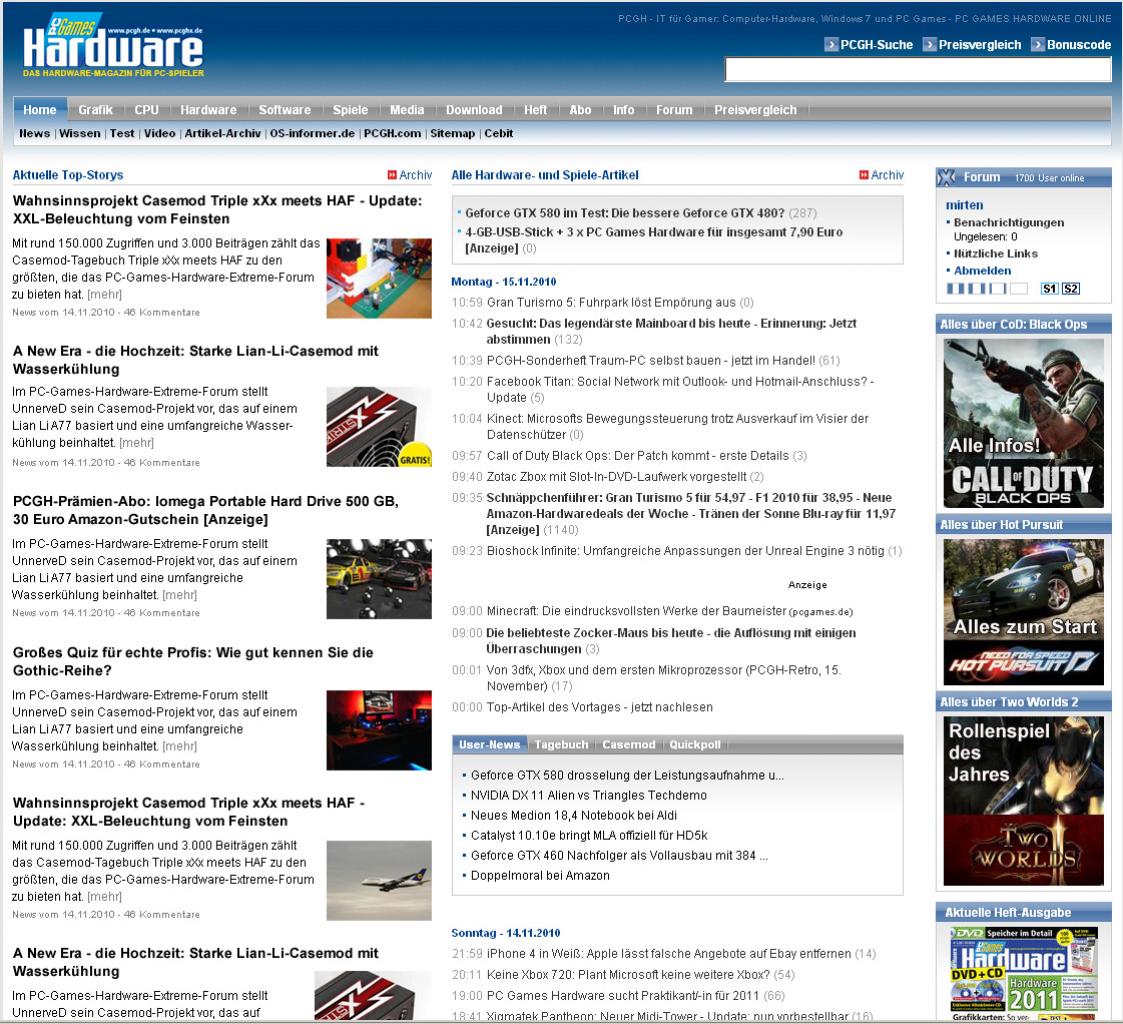Go to the Wissen sub-navigation link
The image size is (1123, 1024).
pos(79,133)
